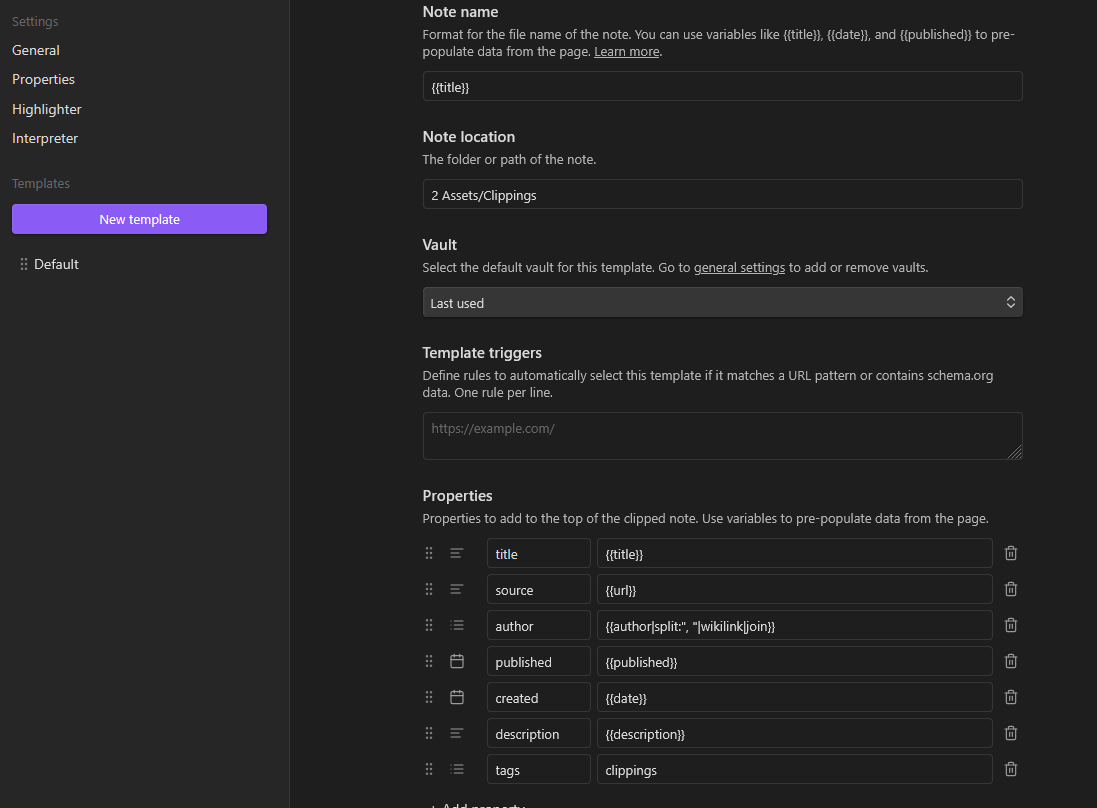Click the Template triggers input area

click(x=722, y=435)
